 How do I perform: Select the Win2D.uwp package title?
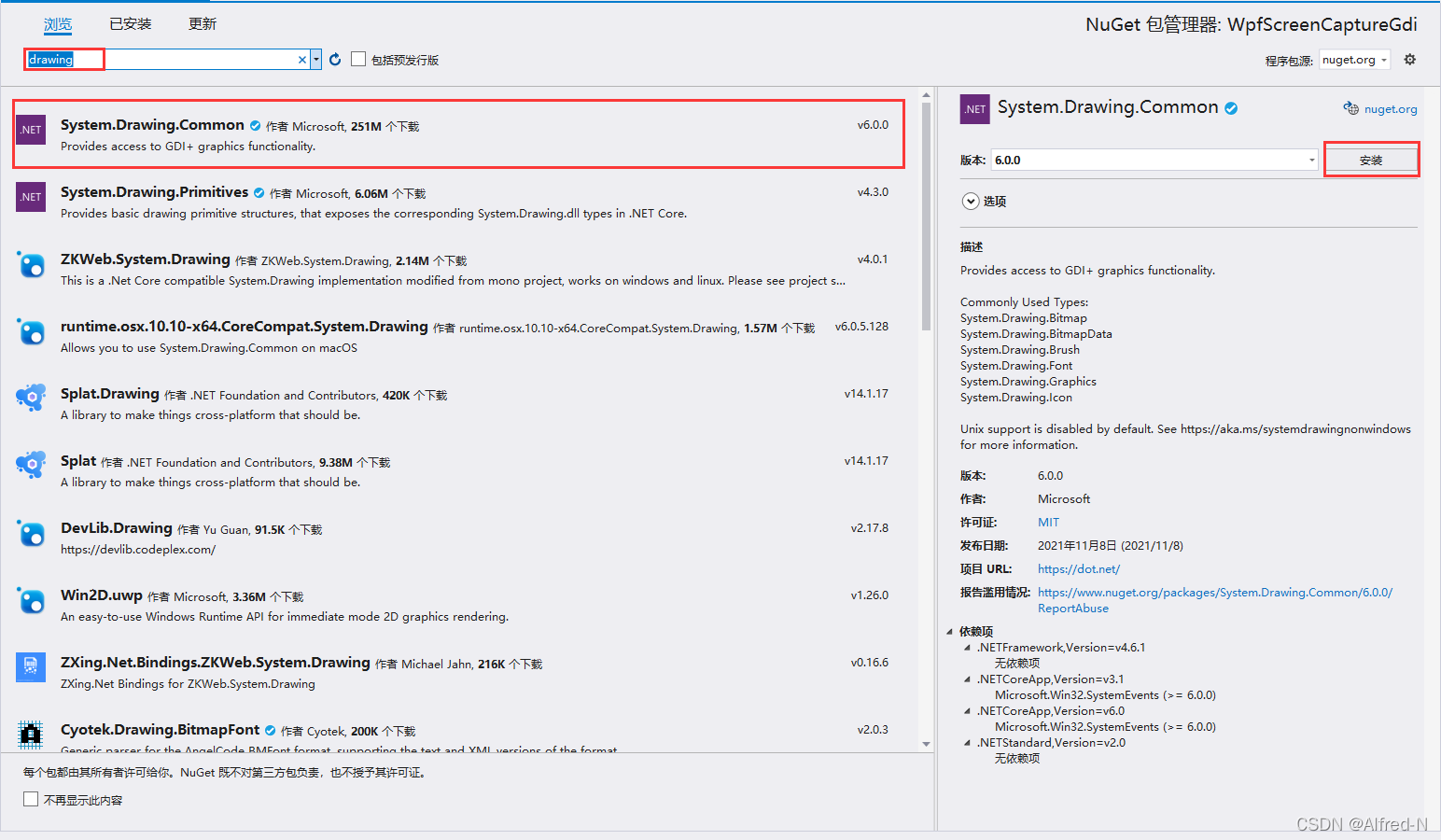tap(102, 595)
